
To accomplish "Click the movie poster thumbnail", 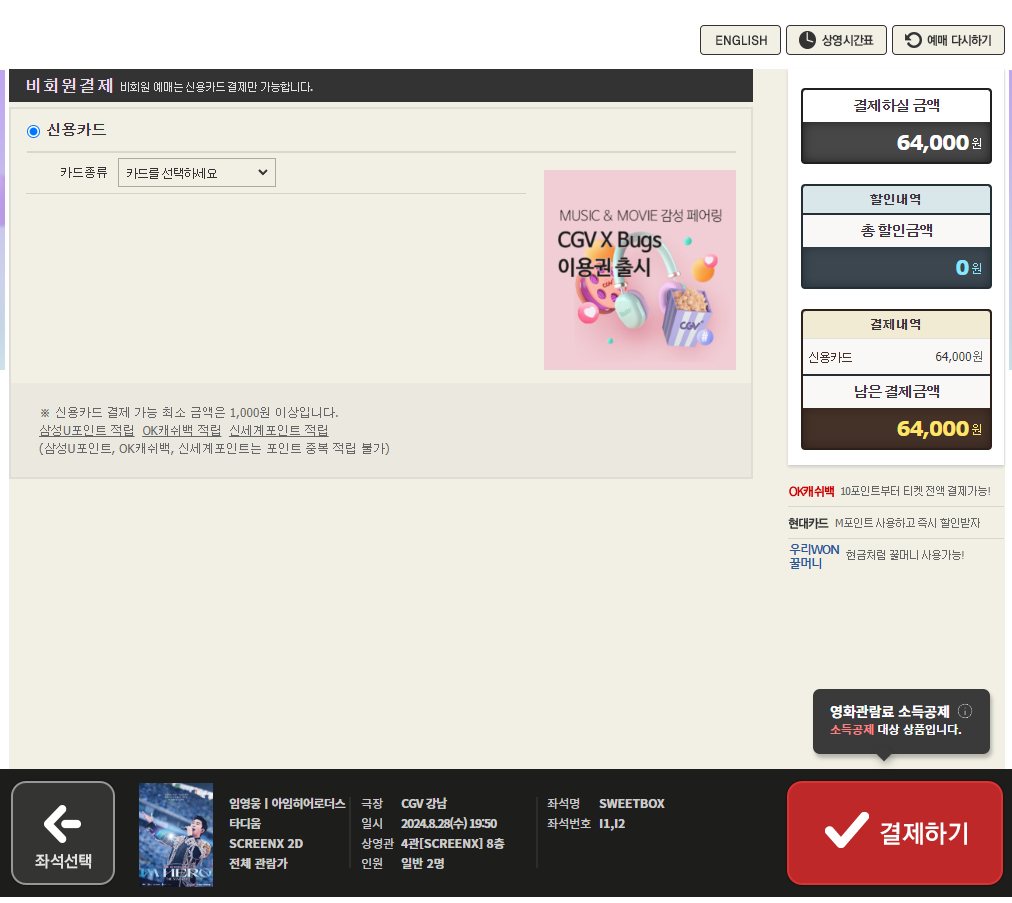I will [176, 834].
